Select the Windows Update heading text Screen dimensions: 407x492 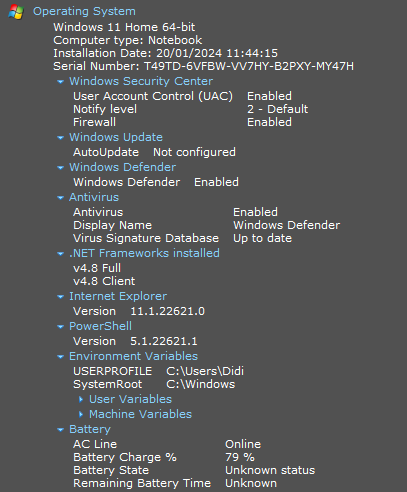coord(116,137)
